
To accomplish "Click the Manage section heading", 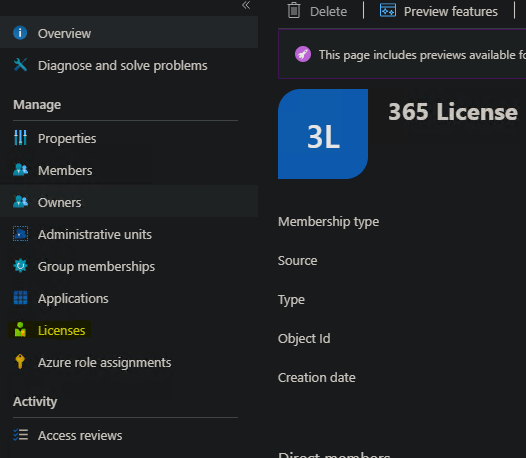I will (37, 104).
